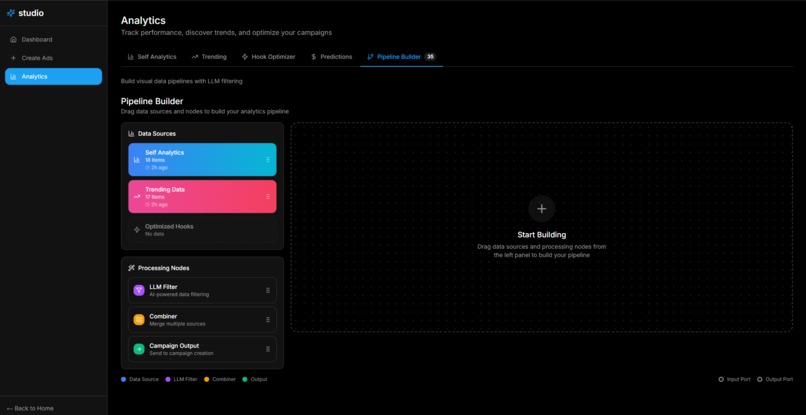Viewport: 806px width, 415px height.
Task: Click drag handle on LLM Filter row
Action: 268,291
